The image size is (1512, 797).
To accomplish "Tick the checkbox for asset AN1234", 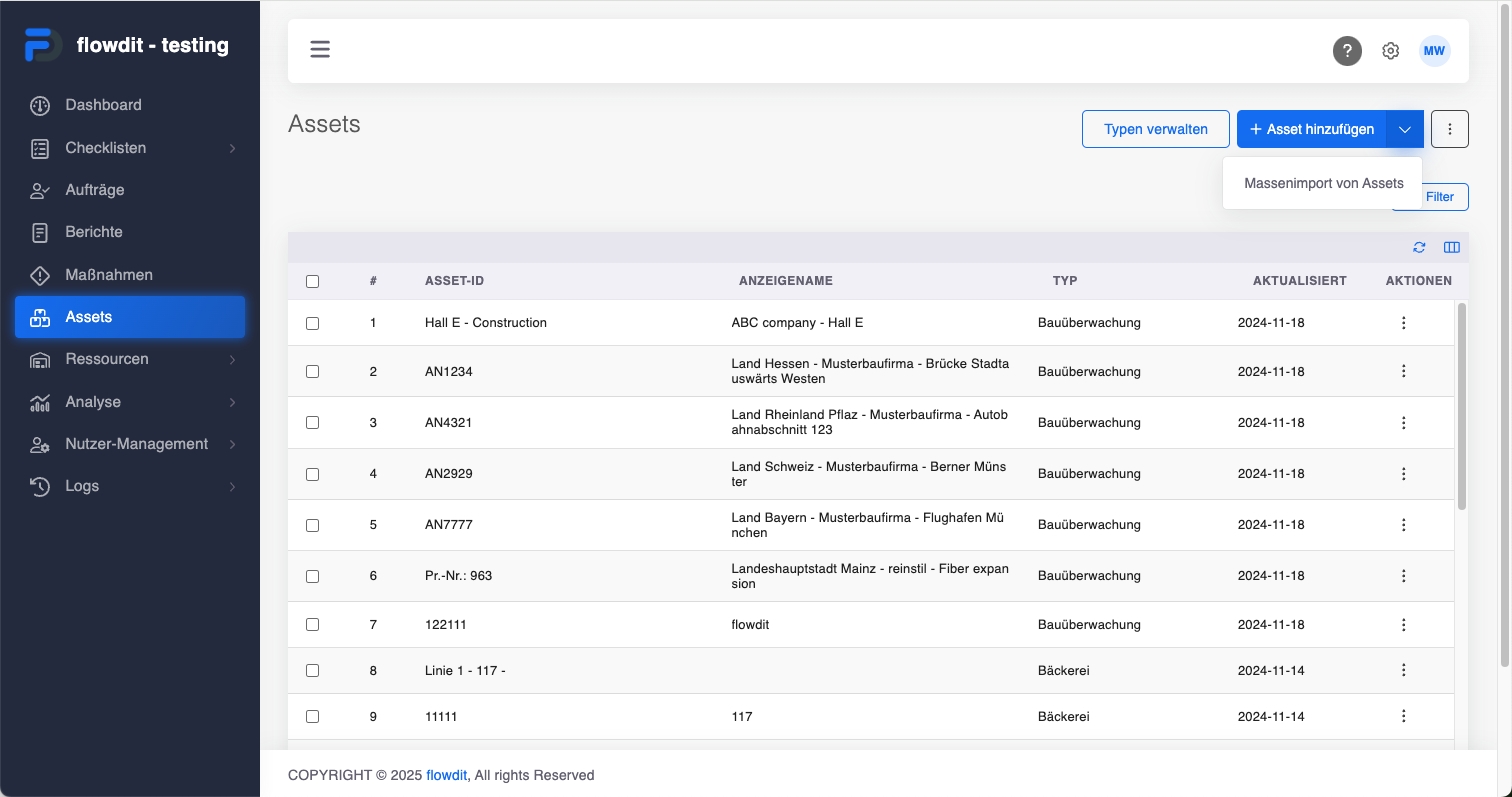I will coord(312,372).
